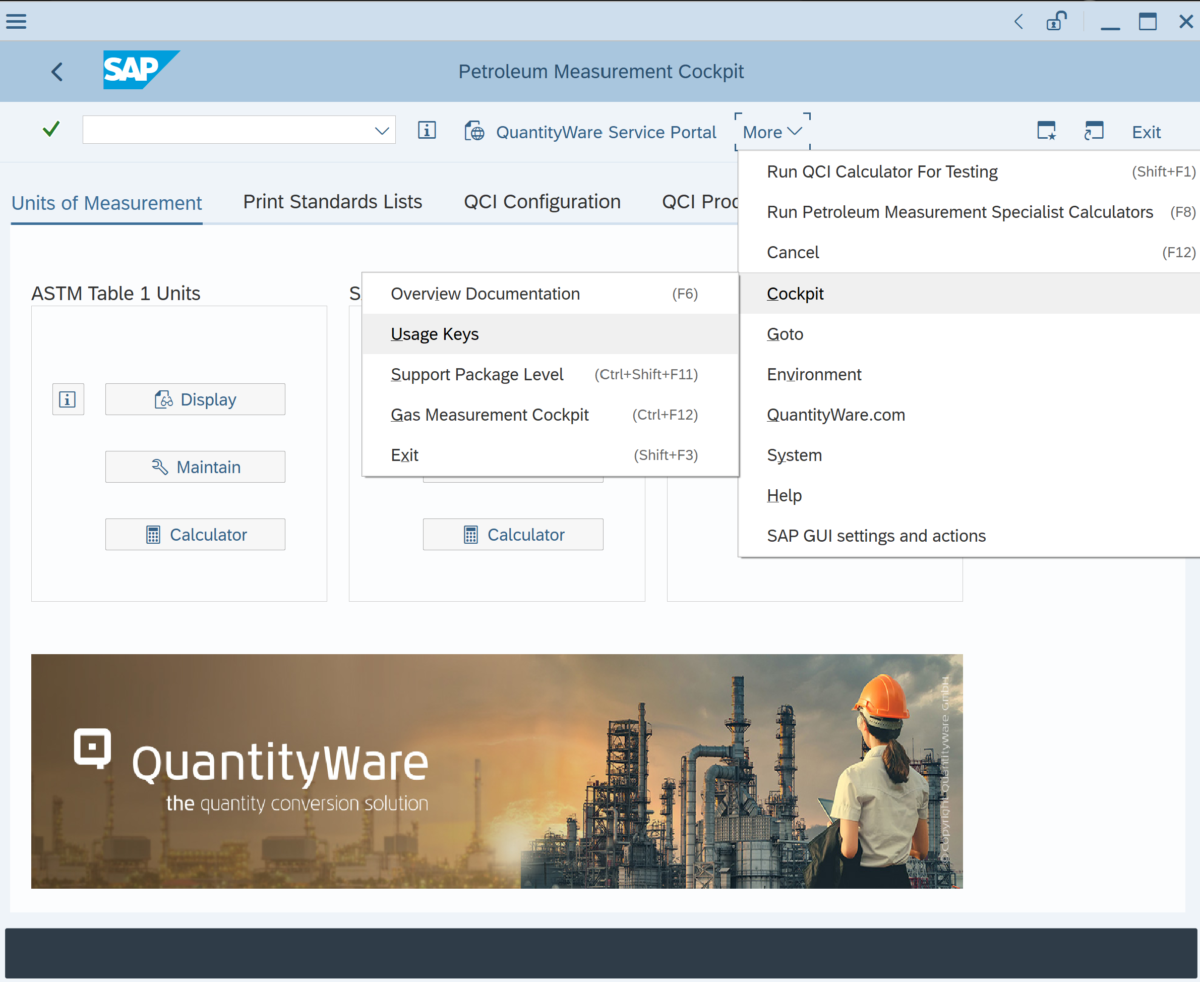The image size is (1200, 982).
Task: Open the command field dropdown arrow
Action: [381, 130]
